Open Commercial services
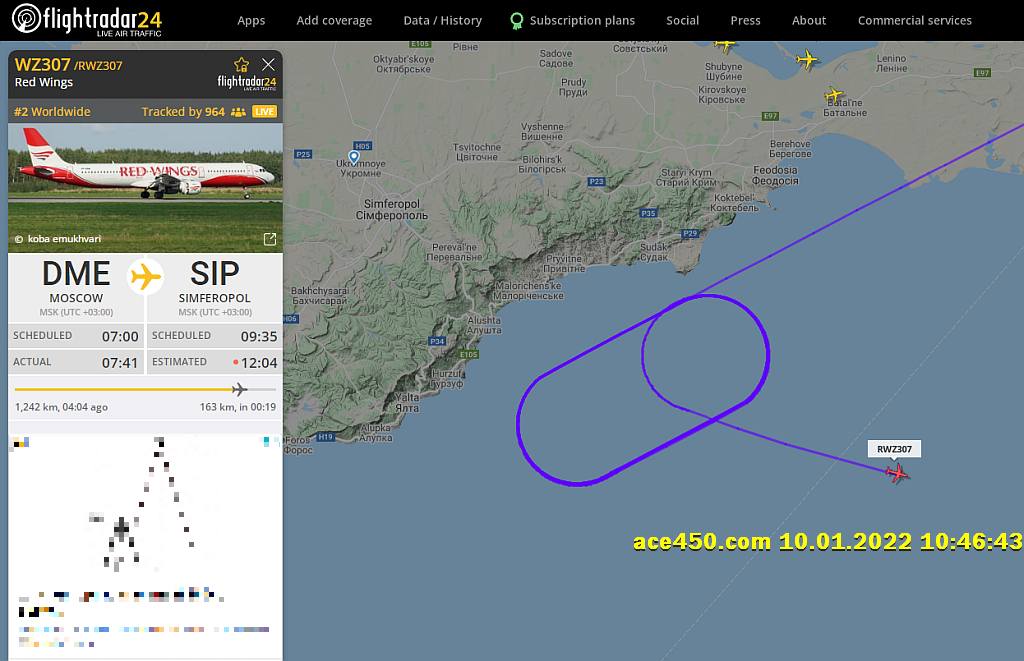The height and width of the screenshot is (661, 1024). click(914, 20)
